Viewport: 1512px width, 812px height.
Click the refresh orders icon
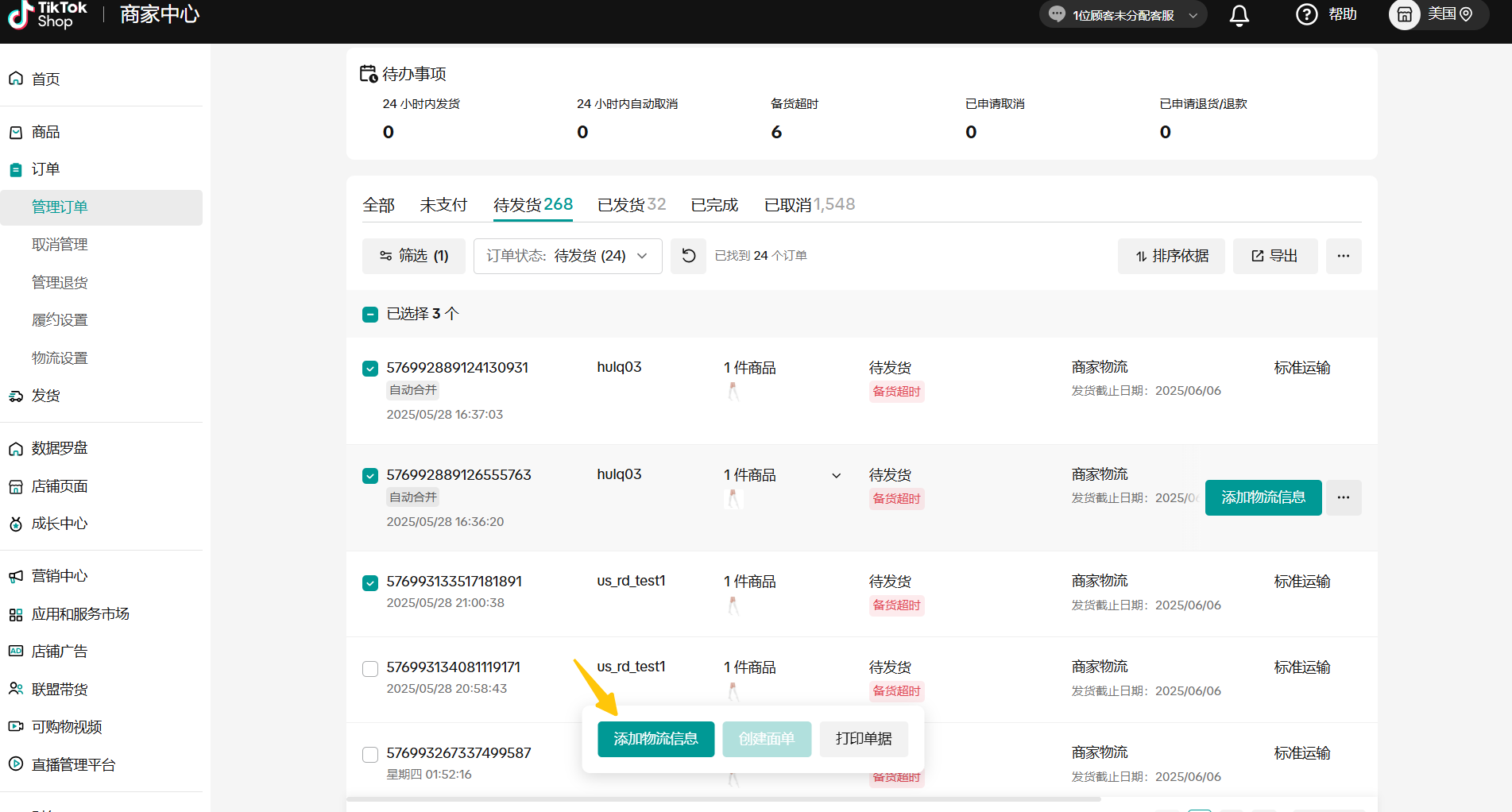click(688, 256)
